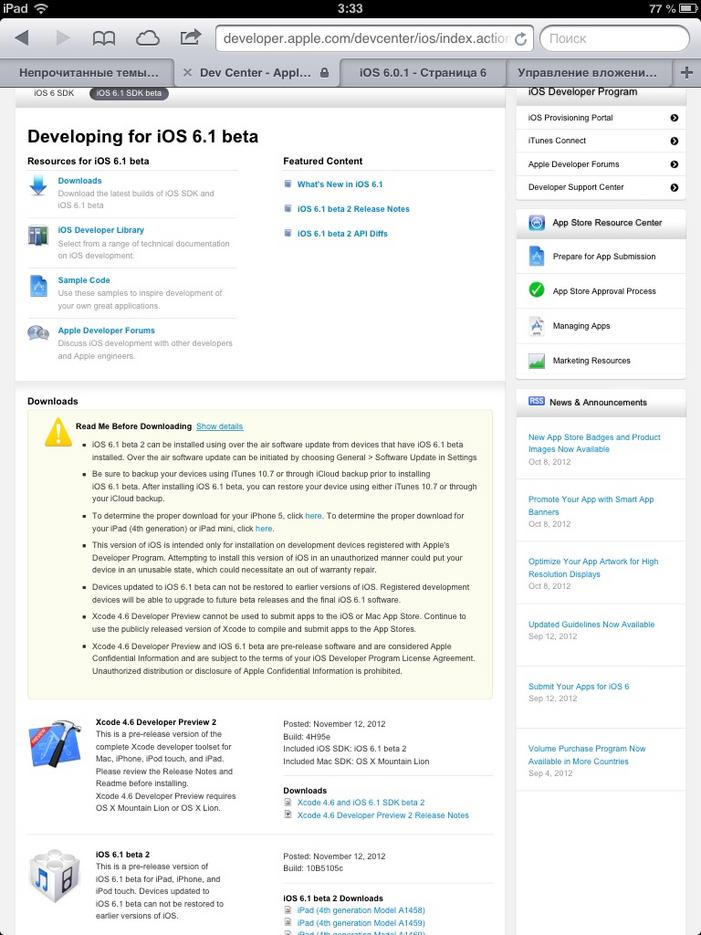
Task: Tap the blue Downloads arrow icon
Action: pos(38,185)
